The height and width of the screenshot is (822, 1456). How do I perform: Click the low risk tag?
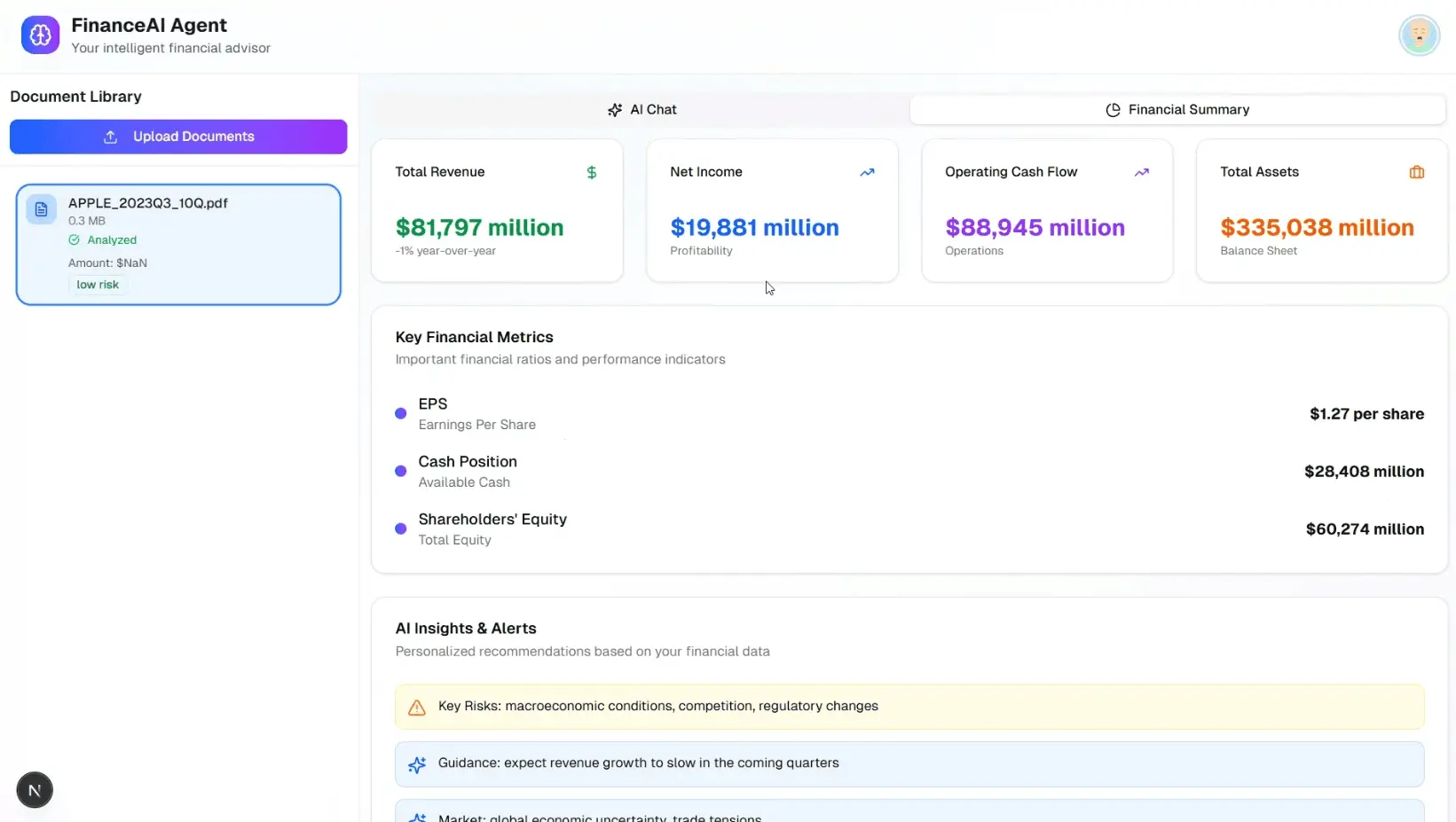tap(98, 285)
